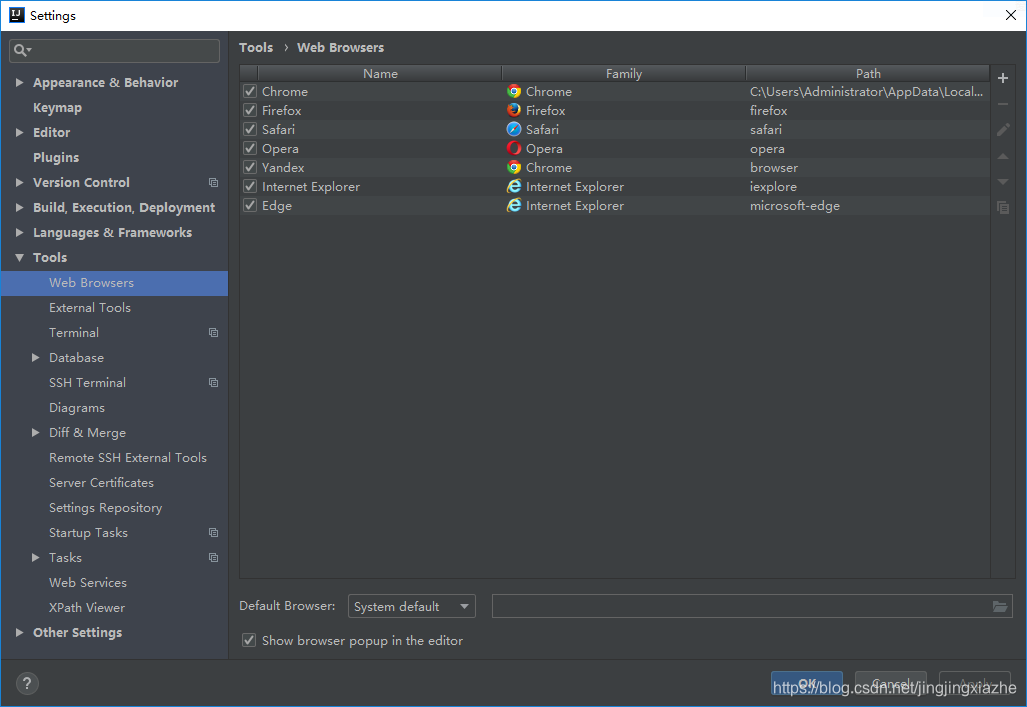Click the Internet Explorer icon in Edge row
The image size is (1027, 707).
click(x=514, y=206)
